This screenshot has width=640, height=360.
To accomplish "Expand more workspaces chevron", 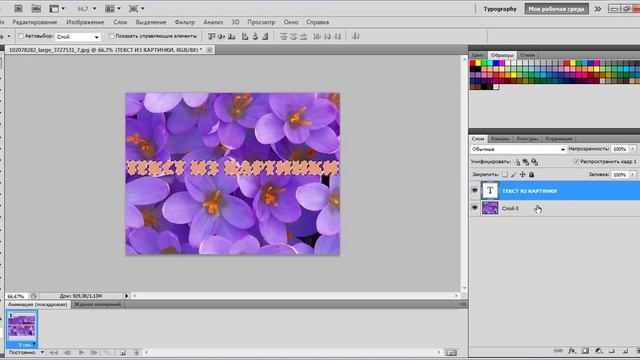I will pos(598,9).
